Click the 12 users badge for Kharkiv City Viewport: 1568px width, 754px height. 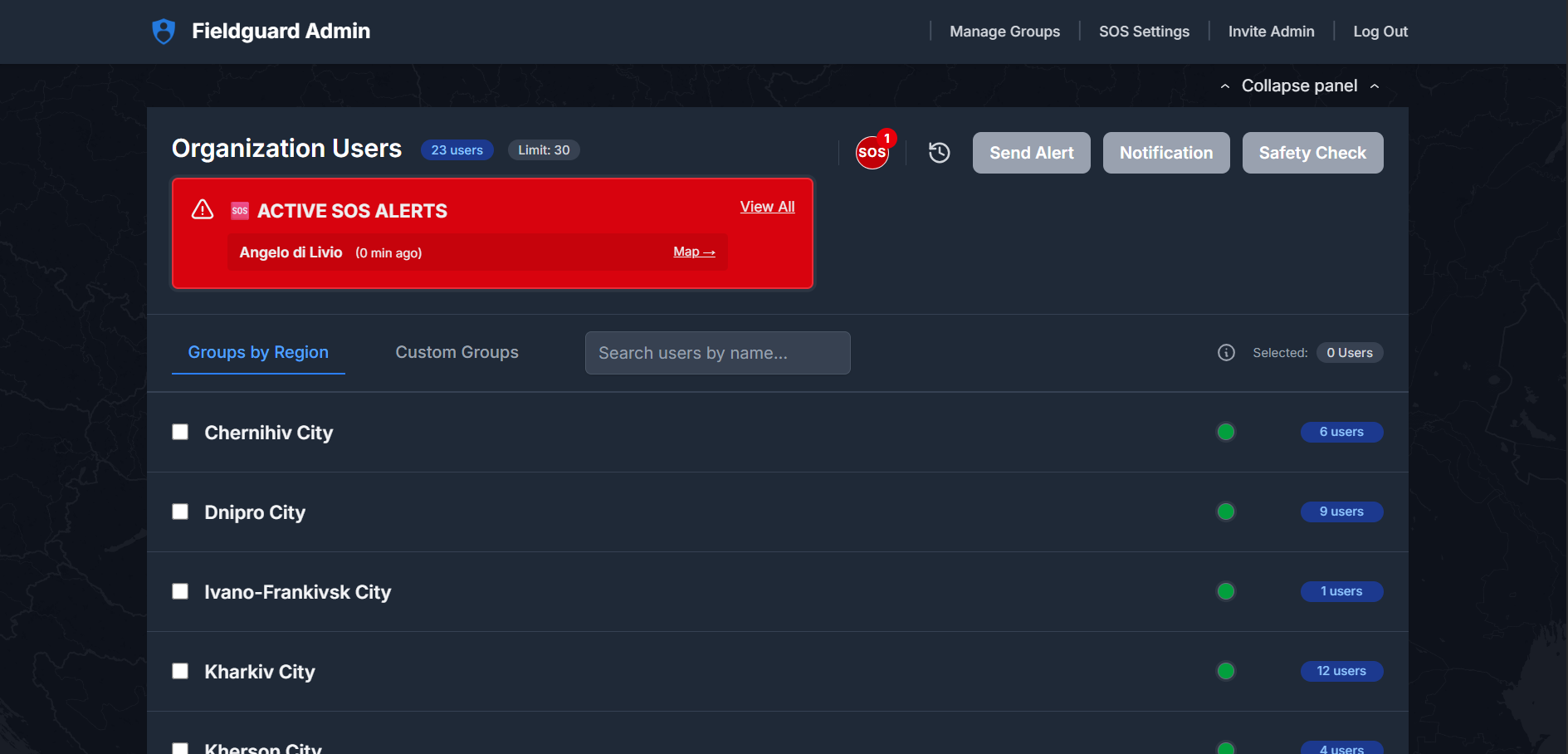tap(1341, 671)
